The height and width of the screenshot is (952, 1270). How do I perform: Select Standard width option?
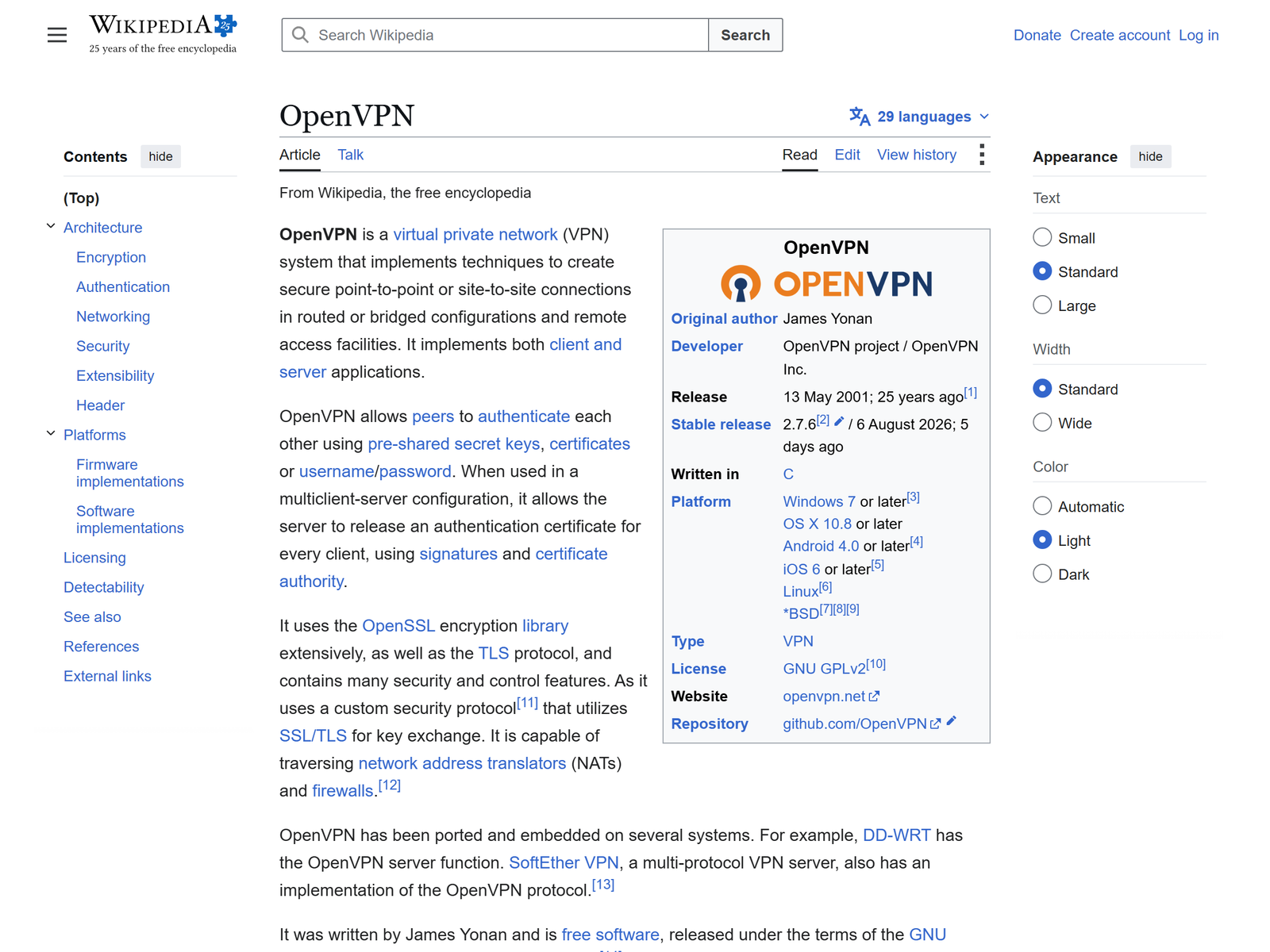click(x=1042, y=389)
